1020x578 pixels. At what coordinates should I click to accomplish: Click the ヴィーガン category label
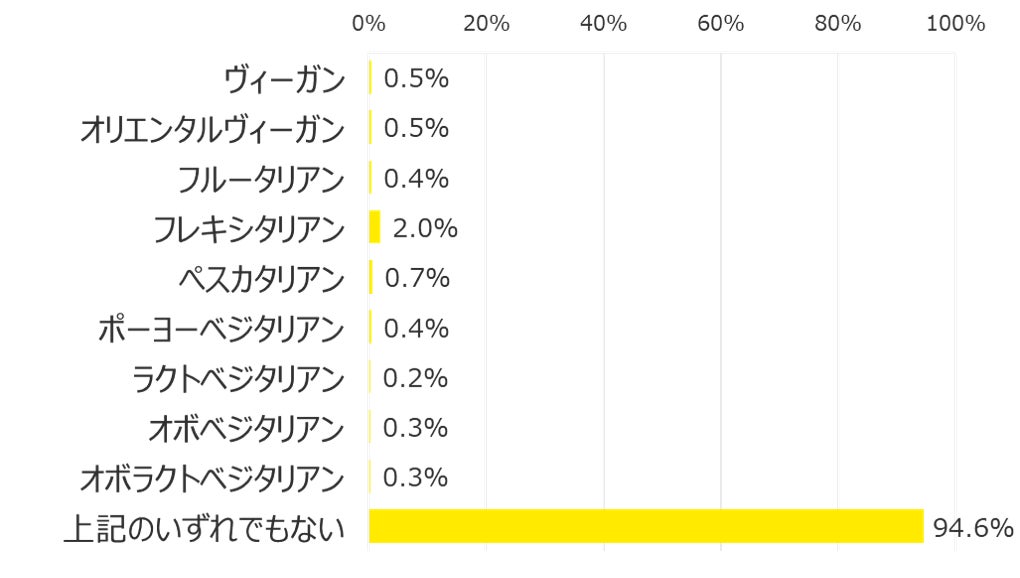pyautogui.click(x=284, y=79)
